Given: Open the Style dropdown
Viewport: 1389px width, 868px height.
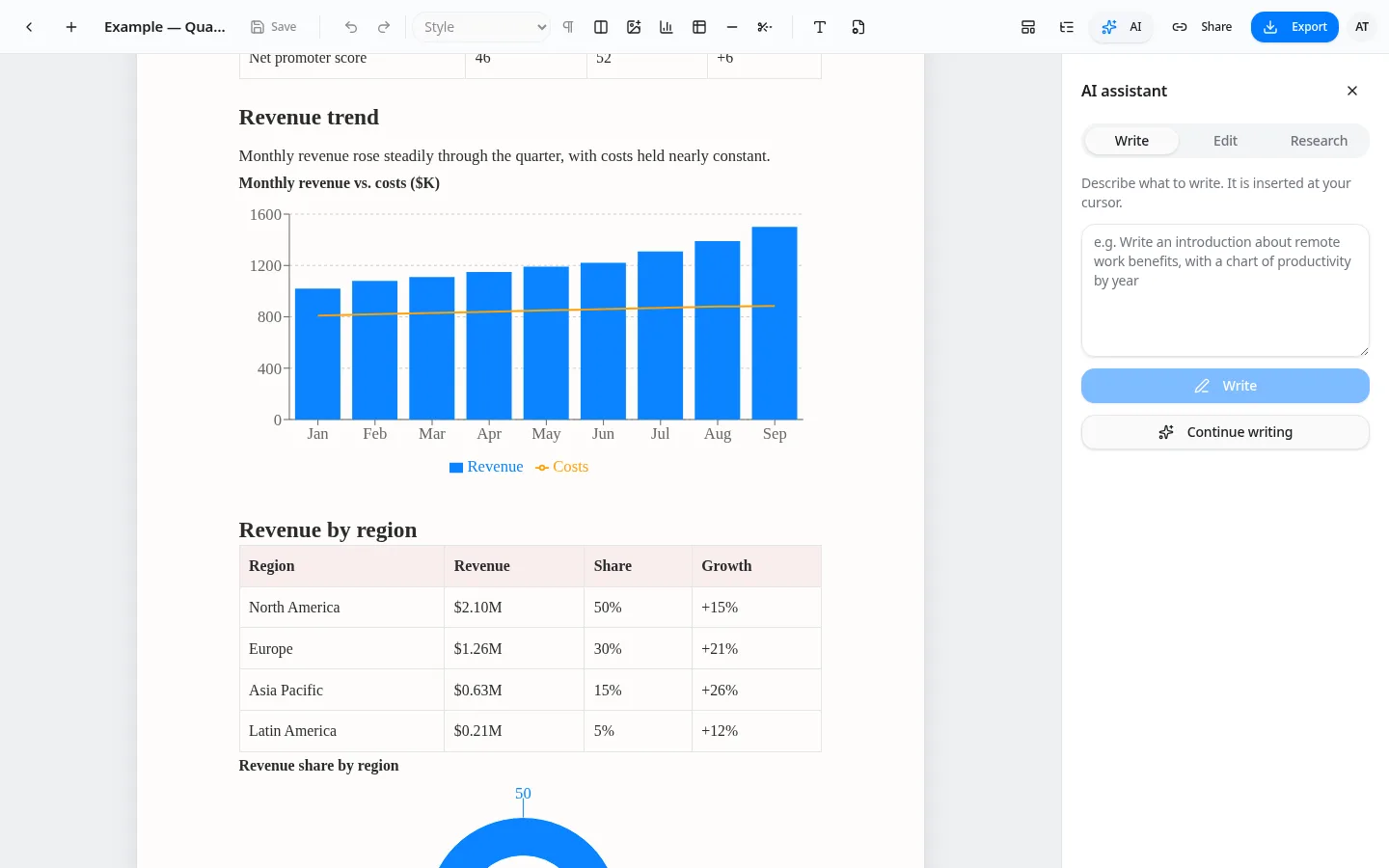Looking at the screenshot, I should click(x=483, y=27).
